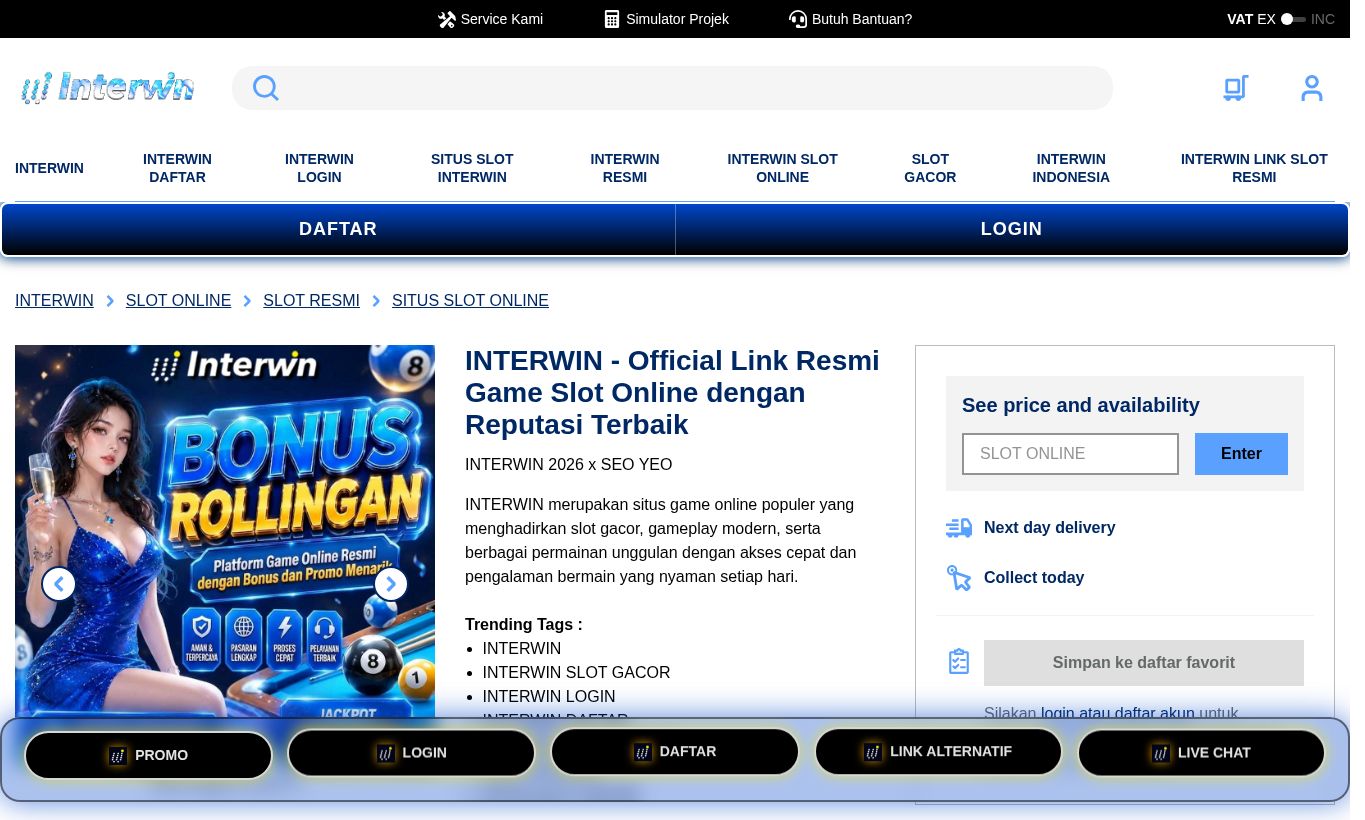Click the Next day delivery text

point(1049,528)
